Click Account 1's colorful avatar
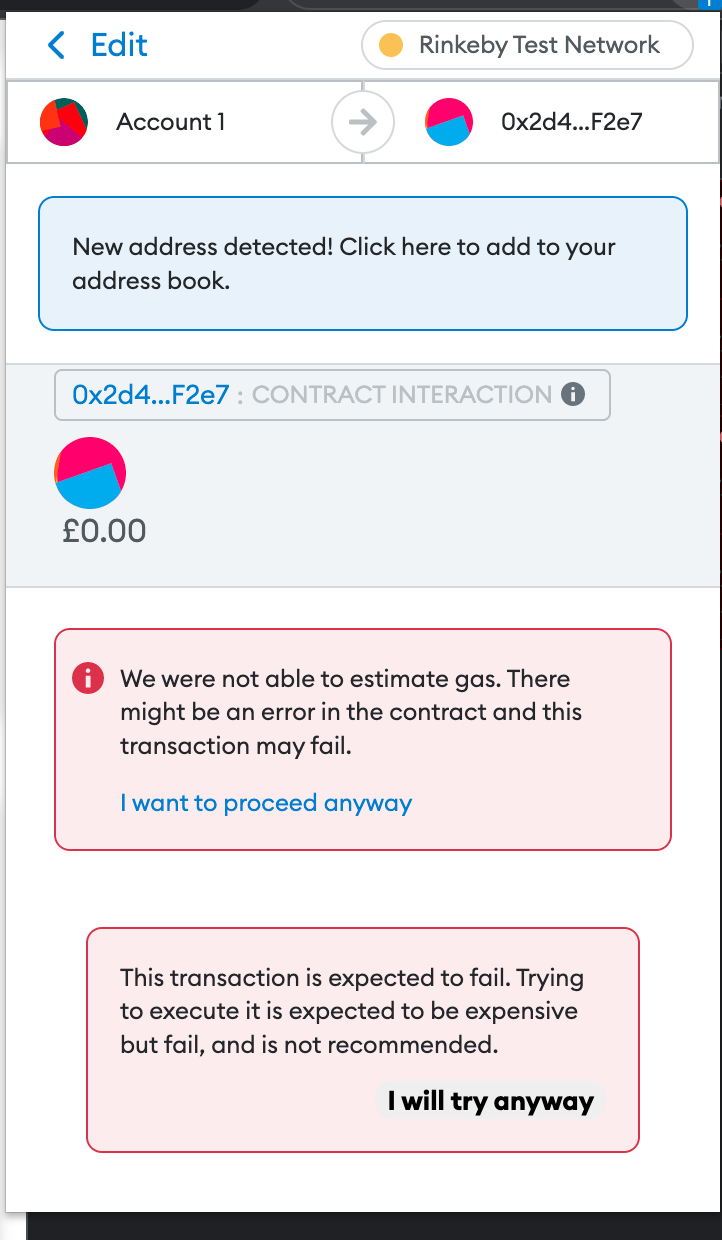Screen dimensions: 722x1240 click(x=63, y=121)
